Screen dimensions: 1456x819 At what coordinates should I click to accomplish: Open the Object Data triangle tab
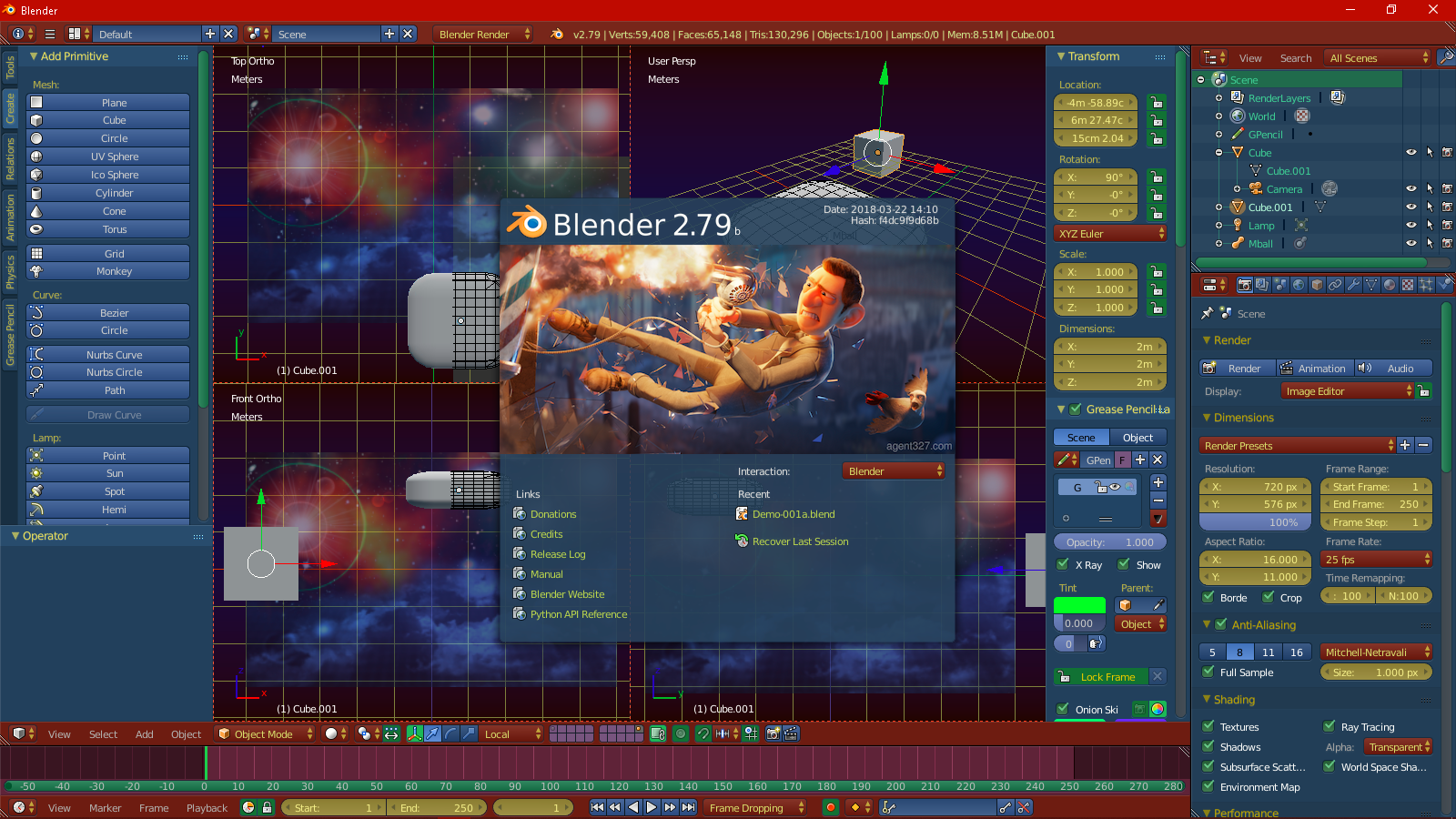1371,285
